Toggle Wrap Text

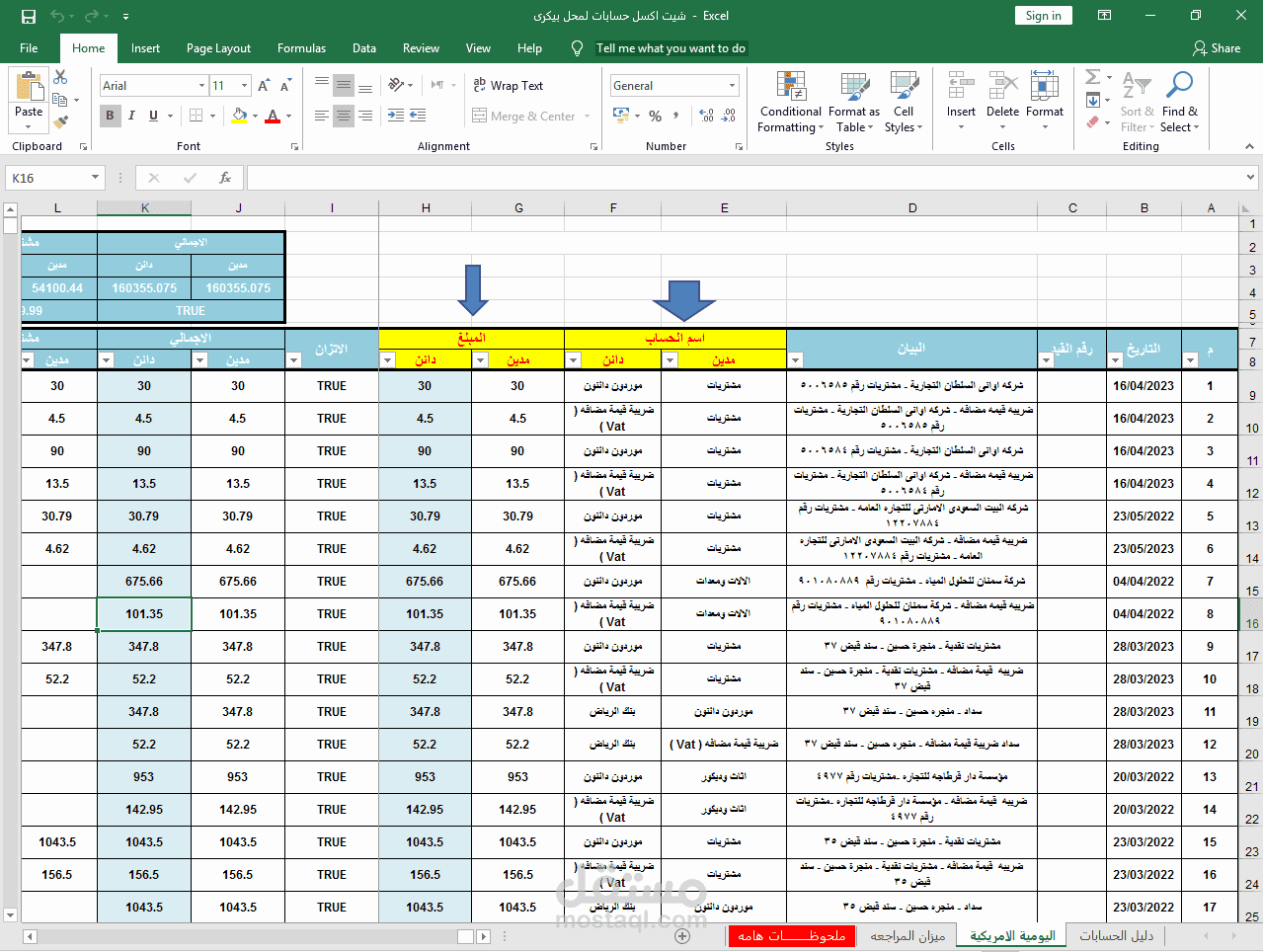[509, 86]
